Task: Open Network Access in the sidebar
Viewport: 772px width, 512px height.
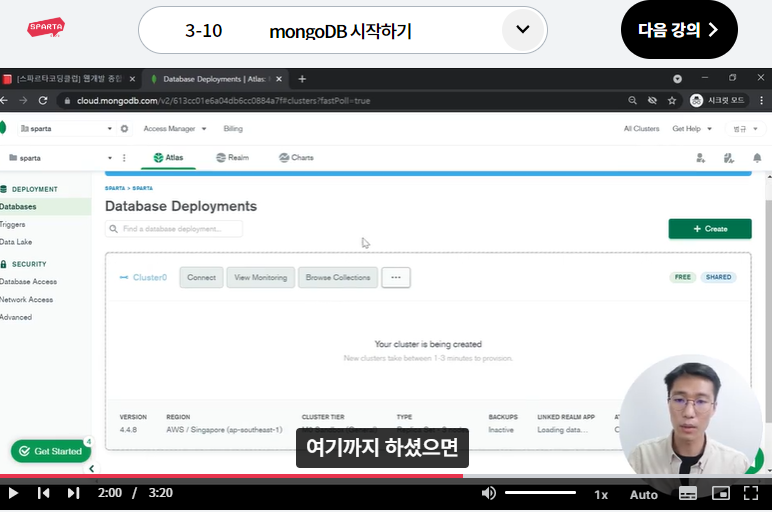Action: [27, 299]
